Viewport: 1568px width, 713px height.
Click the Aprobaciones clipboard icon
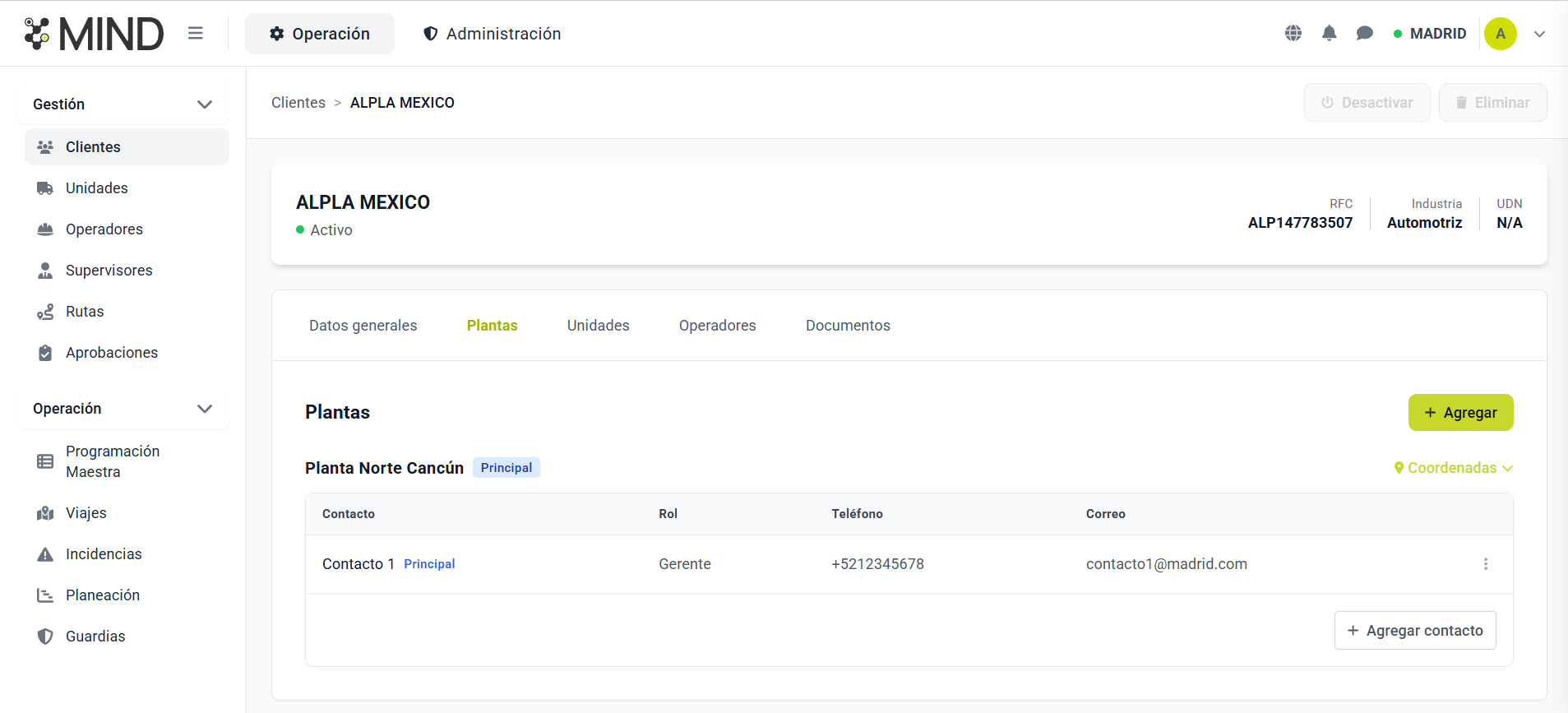pyautogui.click(x=45, y=353)
